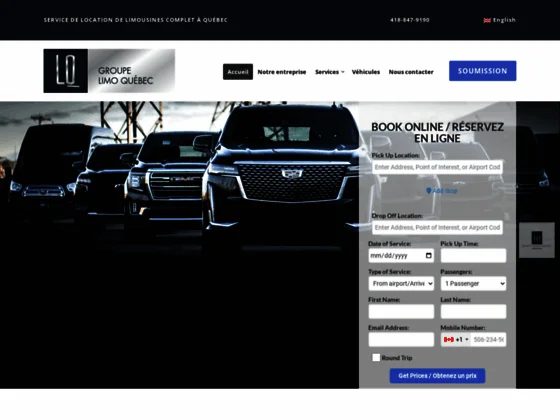Click the Groupe Limo Québec logo
560x420 pixels.
tap(109, 71)
